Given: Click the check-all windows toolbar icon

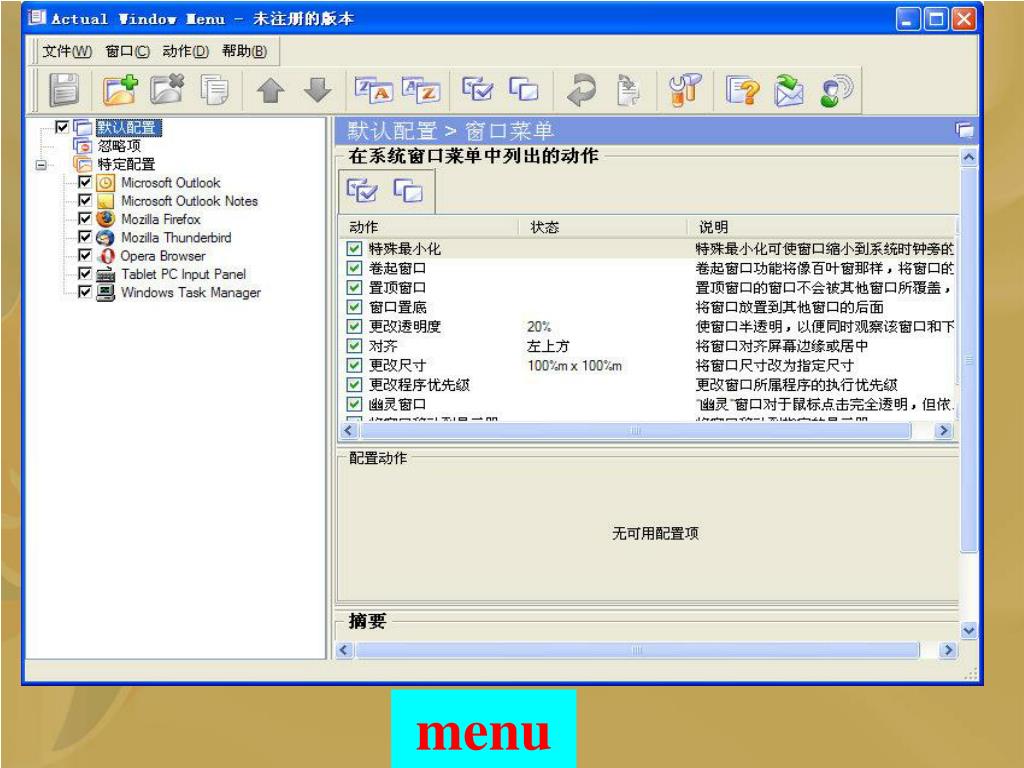Looking at the screenshot, I should point(477,89).
